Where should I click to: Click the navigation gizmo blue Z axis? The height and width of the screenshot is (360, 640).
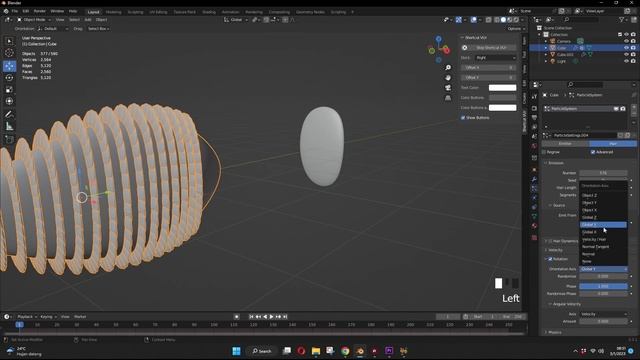coord(438,39)
